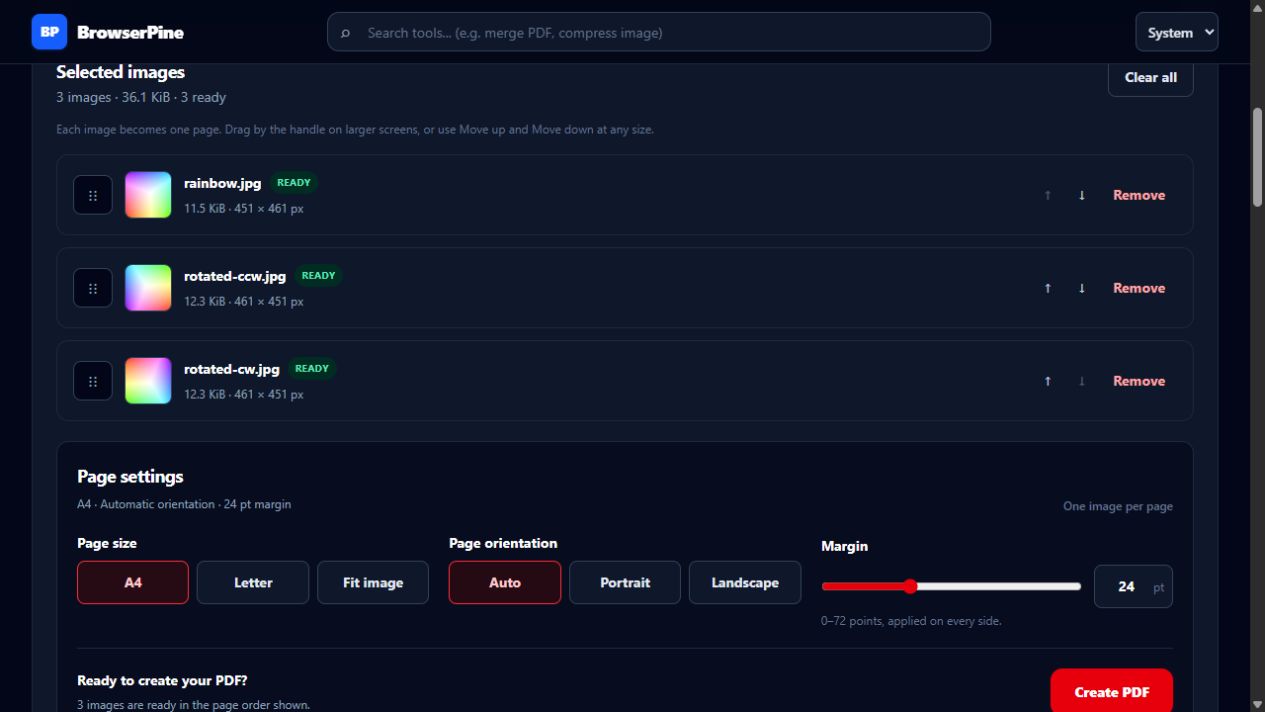
Task: Click the rotated-cw.jpg file name
Action: [x=232, y=370]
